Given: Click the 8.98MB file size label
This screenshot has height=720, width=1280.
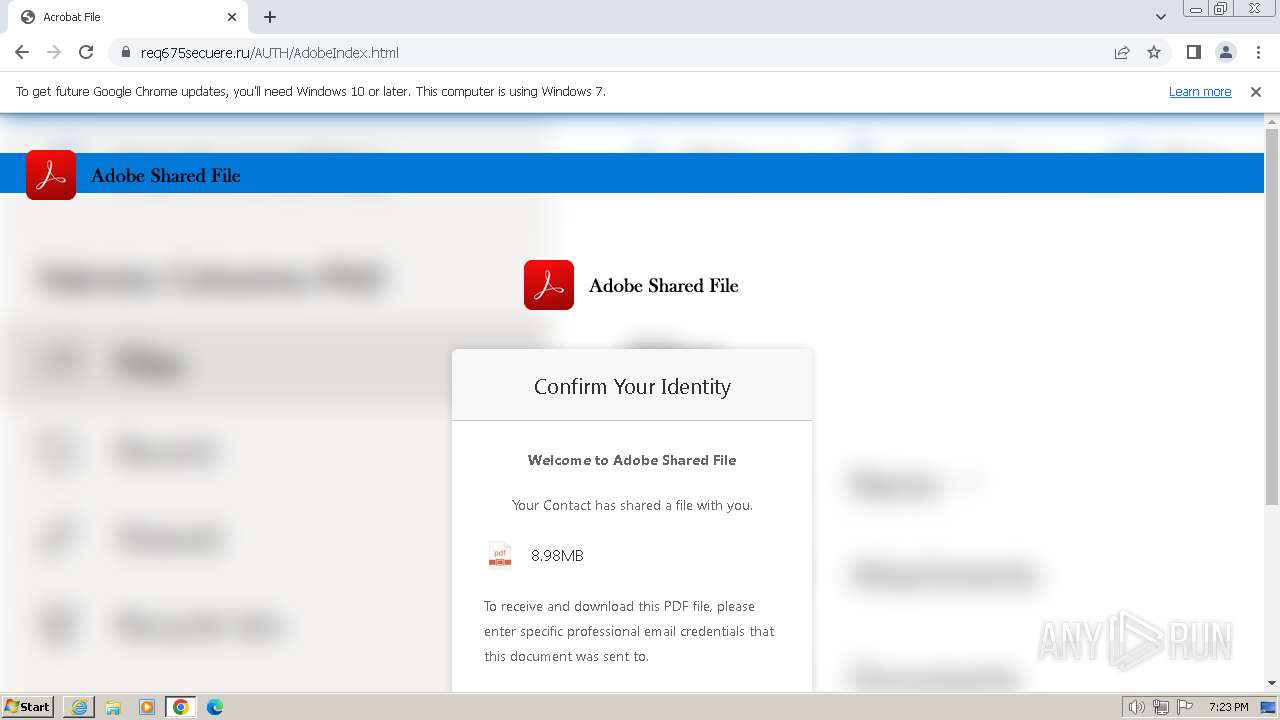Looking at the screenshot, I should tap(557, 556).
